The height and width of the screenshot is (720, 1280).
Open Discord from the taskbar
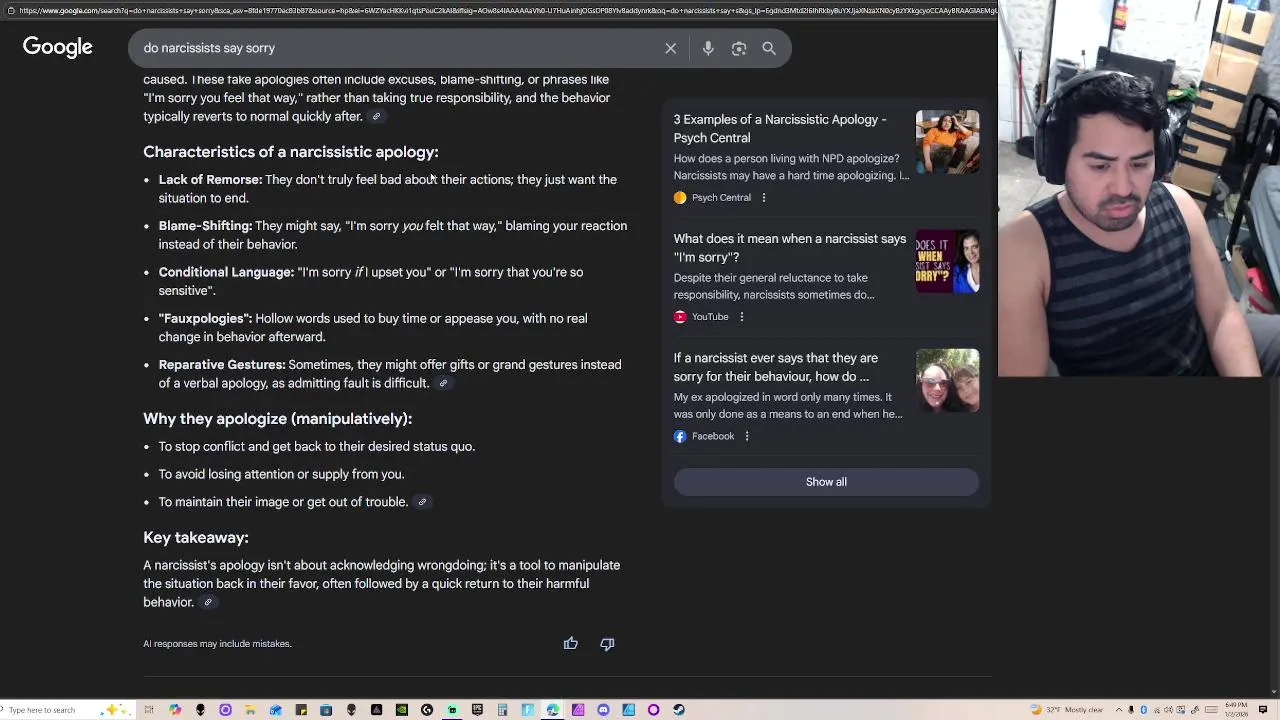[x=604, y=710]
